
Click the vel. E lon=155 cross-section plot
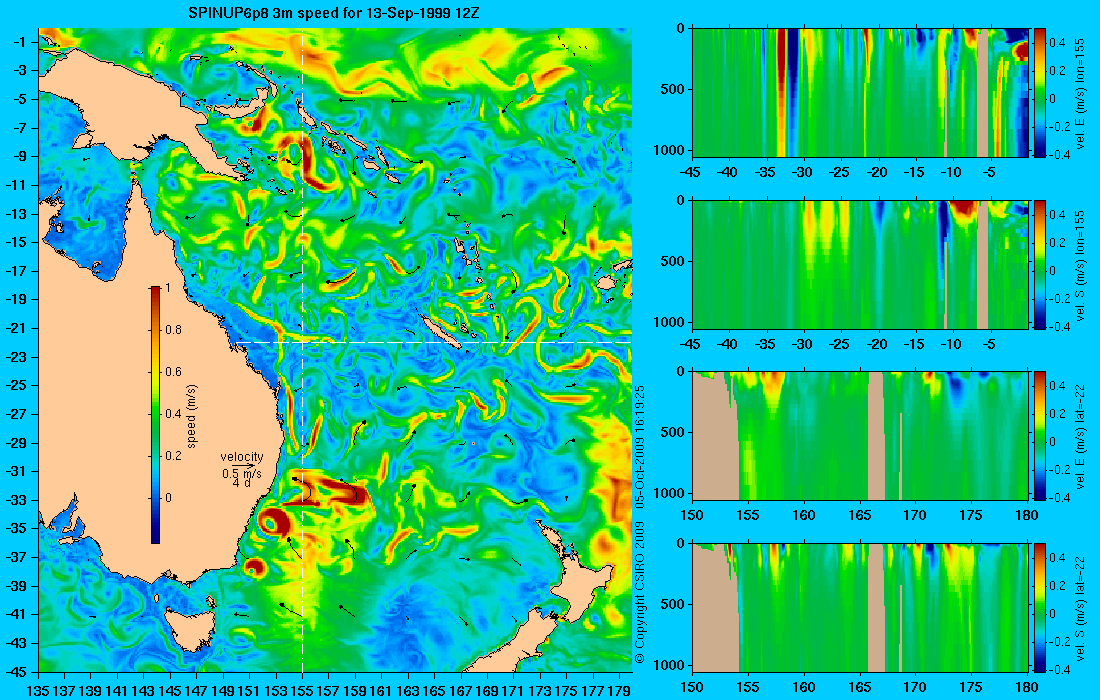[x=860, y=93]
